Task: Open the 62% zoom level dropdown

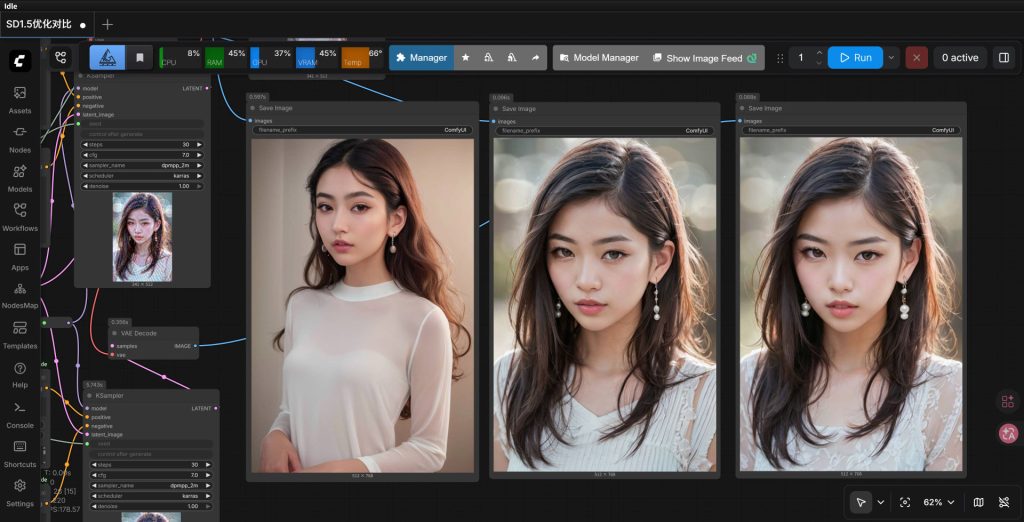Action: coord(938,502)
